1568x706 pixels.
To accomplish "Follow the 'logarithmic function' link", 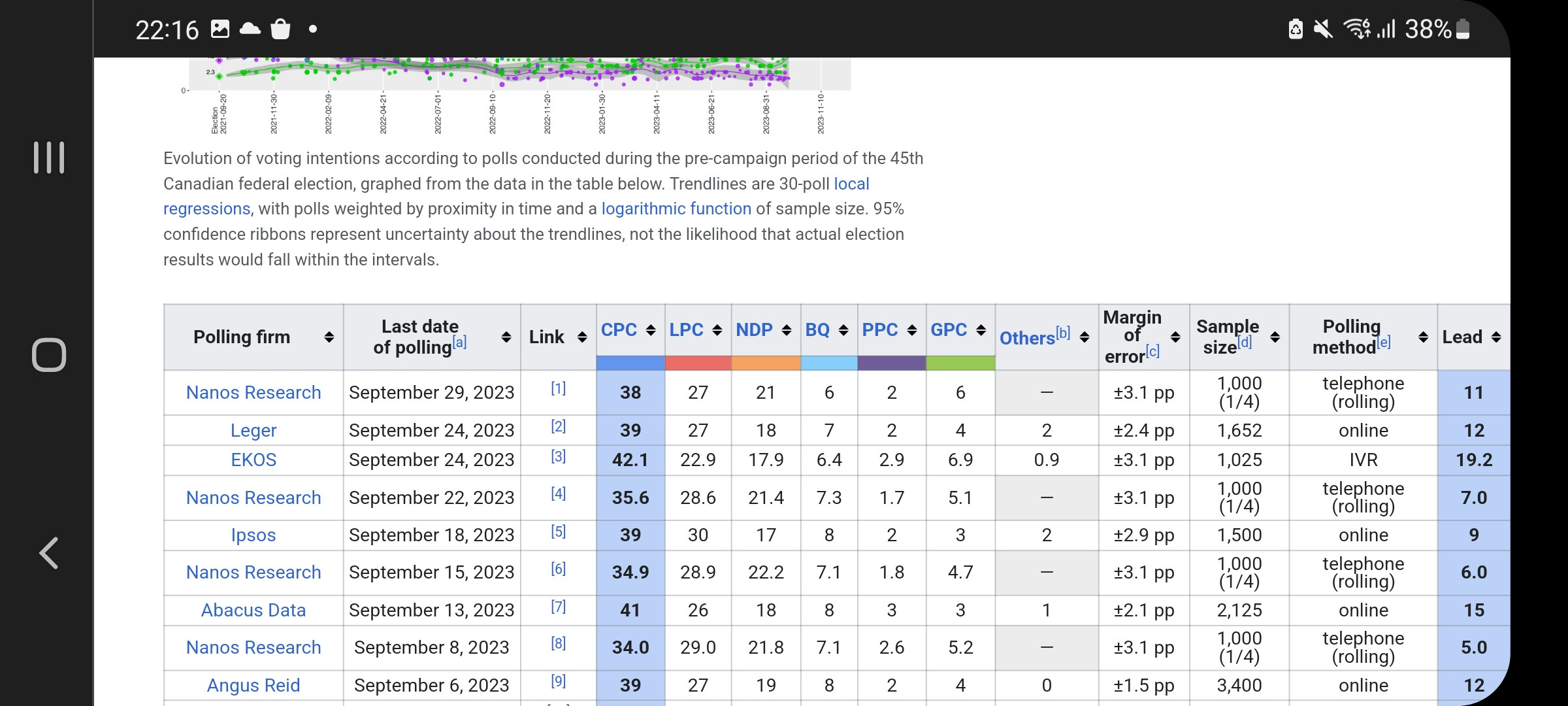I will [x=676, y=209].
